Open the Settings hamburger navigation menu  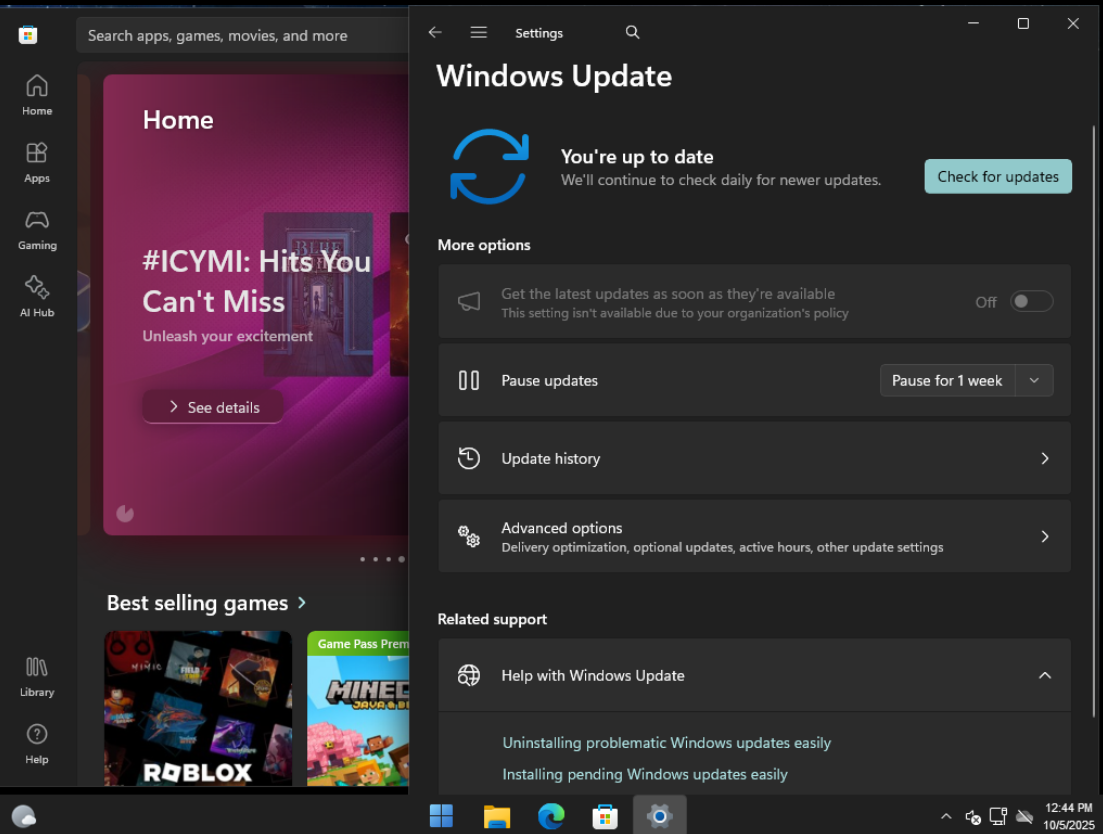coord(479,33)
